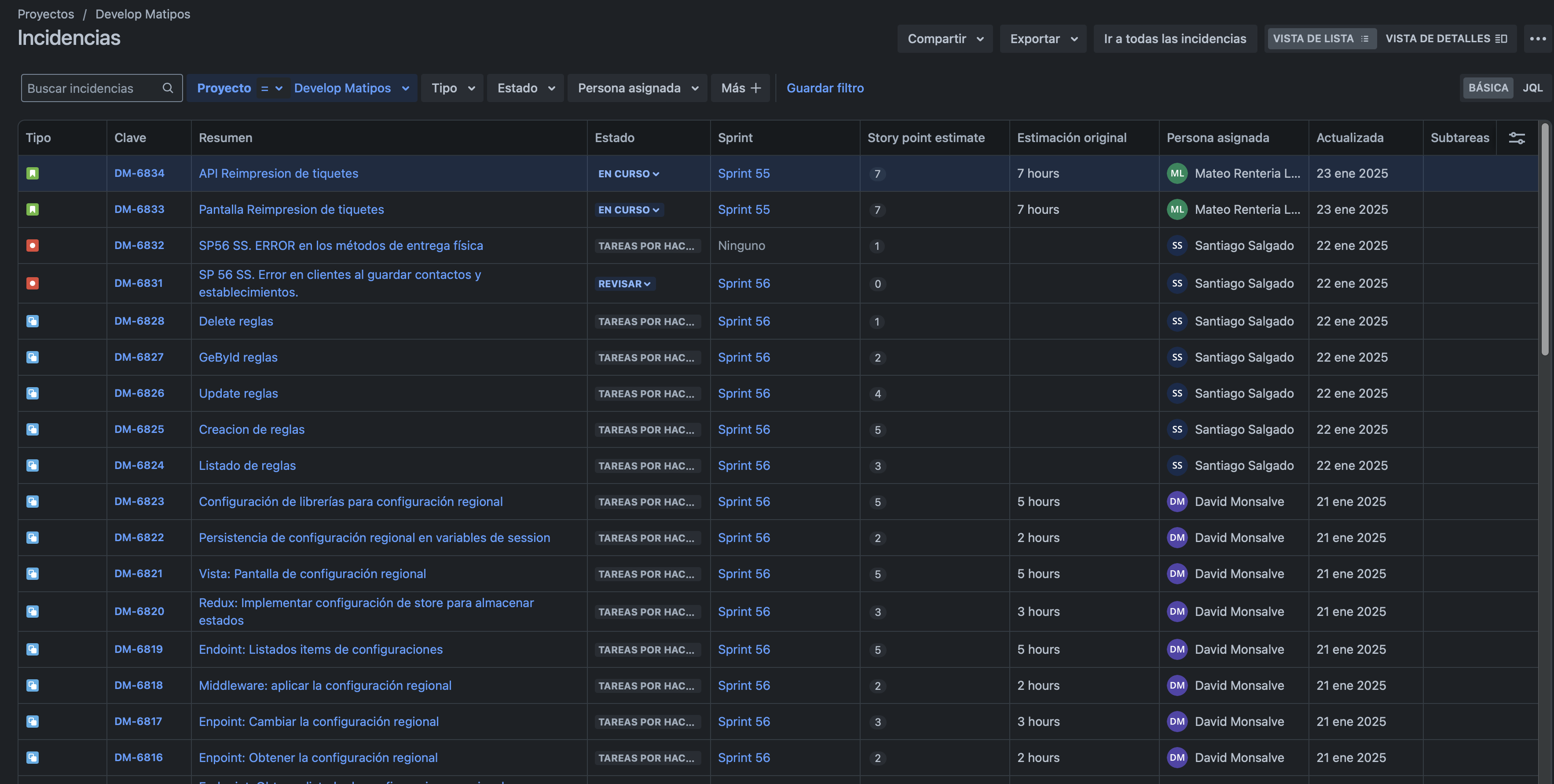Open the three-dots more actions menu
This screenshot has height=784, width=1554.
[x=1538, y=39]
